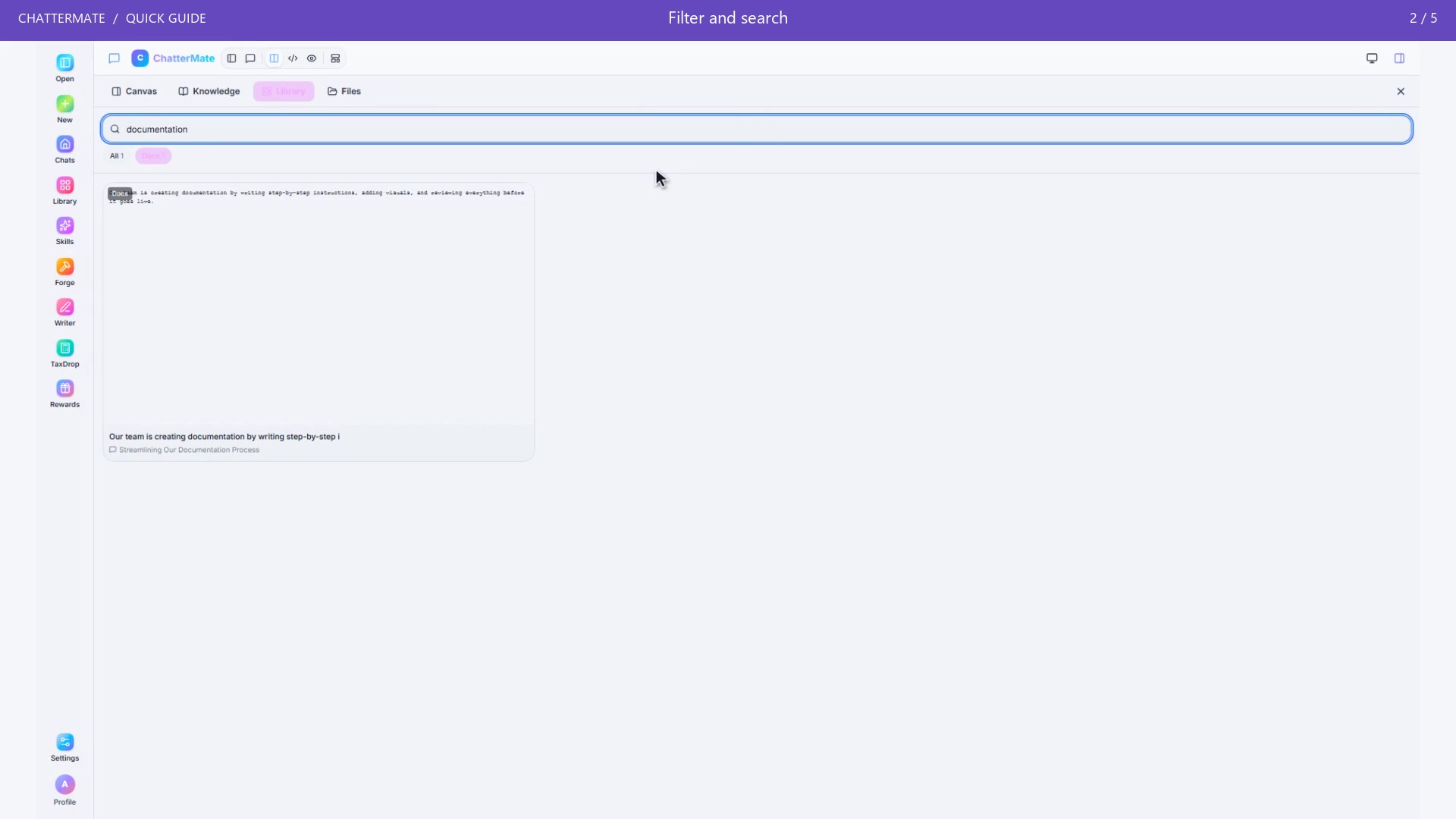Screen dimensions: 1456x819
Task: Select the 'All 1' filter chip
Action: pos(117,155)
